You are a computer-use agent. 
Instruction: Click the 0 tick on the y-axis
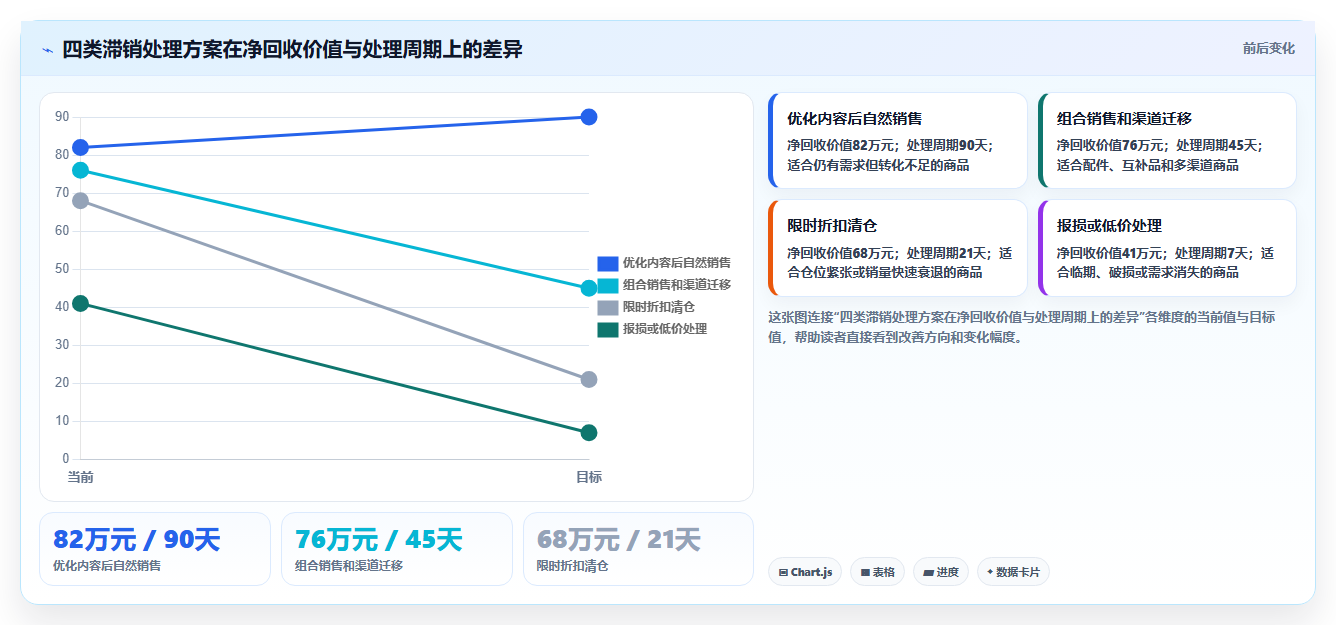(66, 459)
